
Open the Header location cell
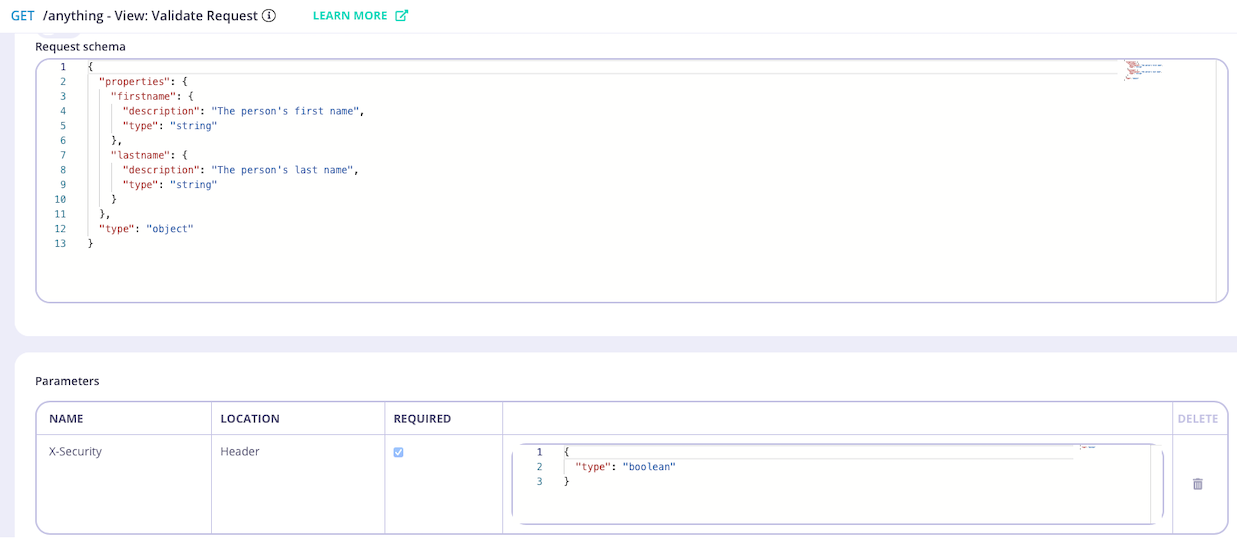click(x=240, y=452)
